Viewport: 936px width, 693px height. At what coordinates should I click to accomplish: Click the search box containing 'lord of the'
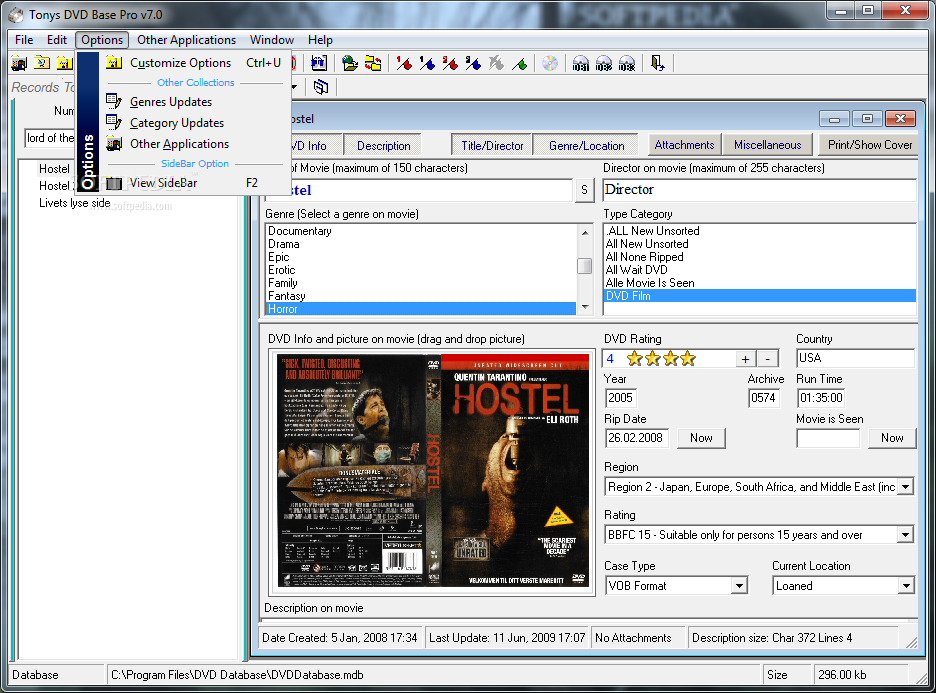[x=50, y=138]
